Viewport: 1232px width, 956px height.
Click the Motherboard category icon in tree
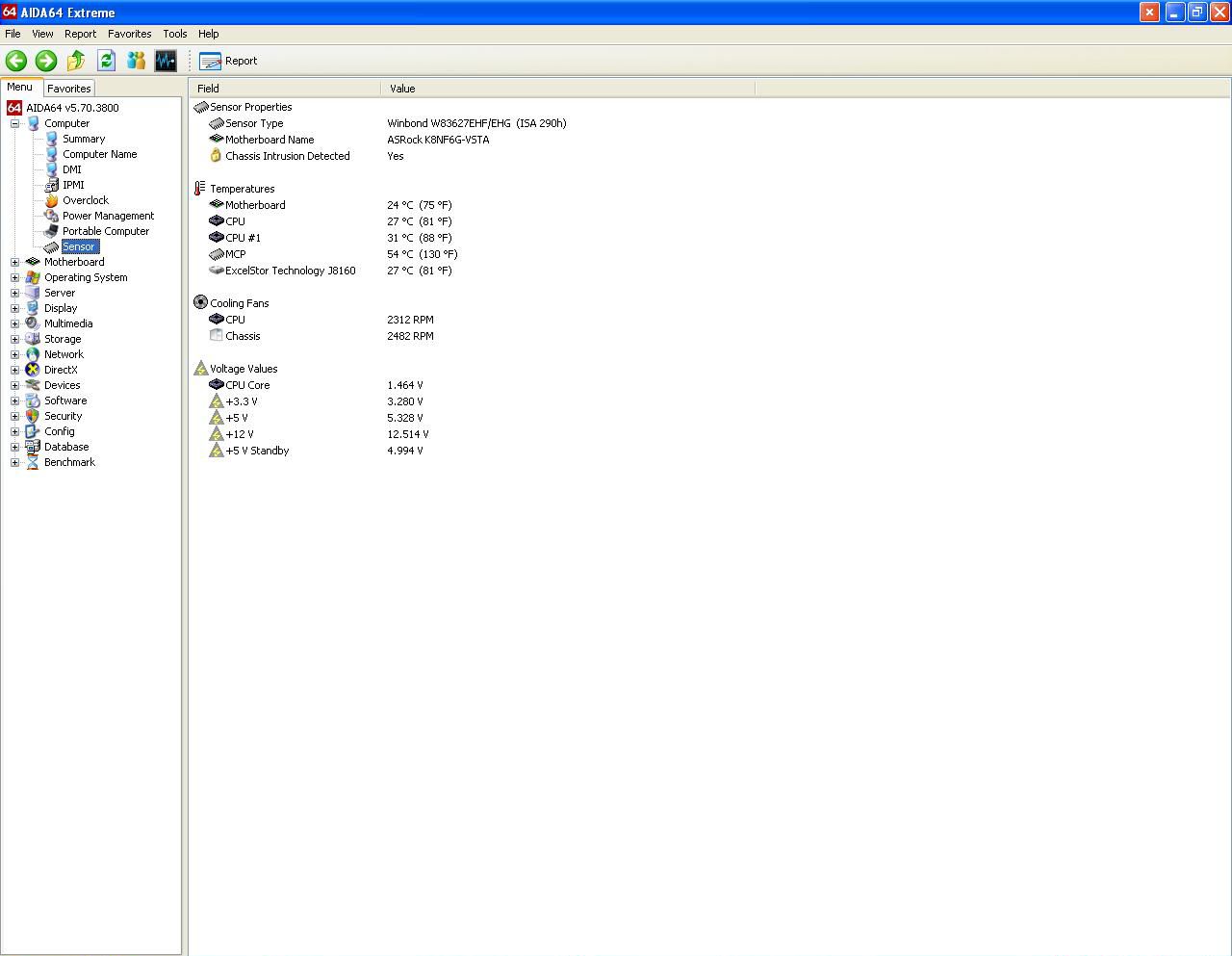[x=33, y=262]
